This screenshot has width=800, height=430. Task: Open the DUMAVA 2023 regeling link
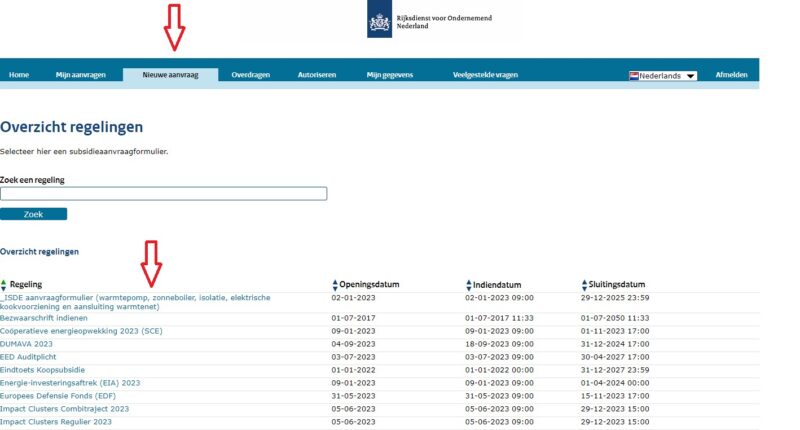(x=26, y=343)
